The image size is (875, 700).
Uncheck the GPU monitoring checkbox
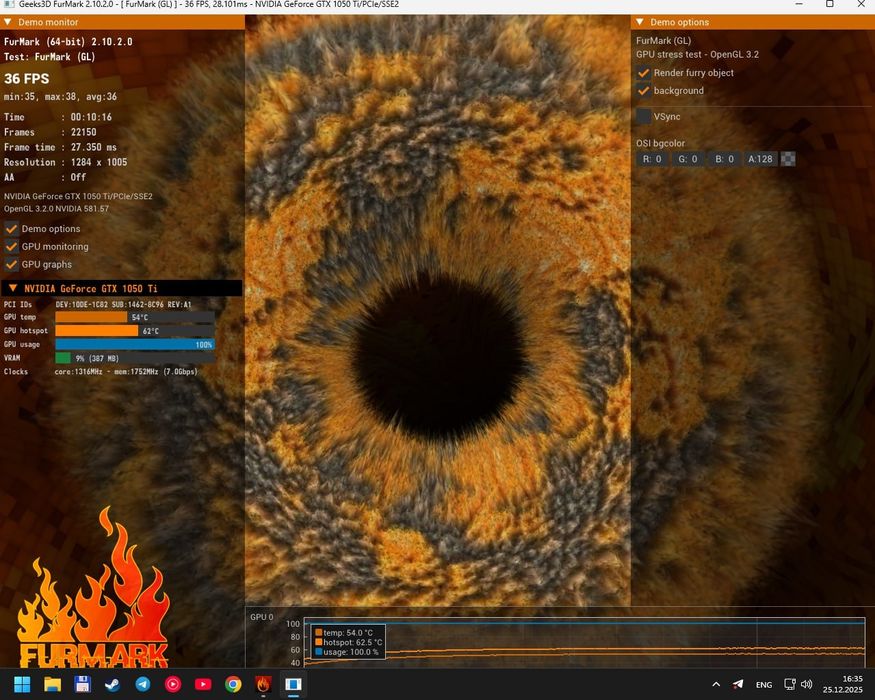click(x=11, y=246)
